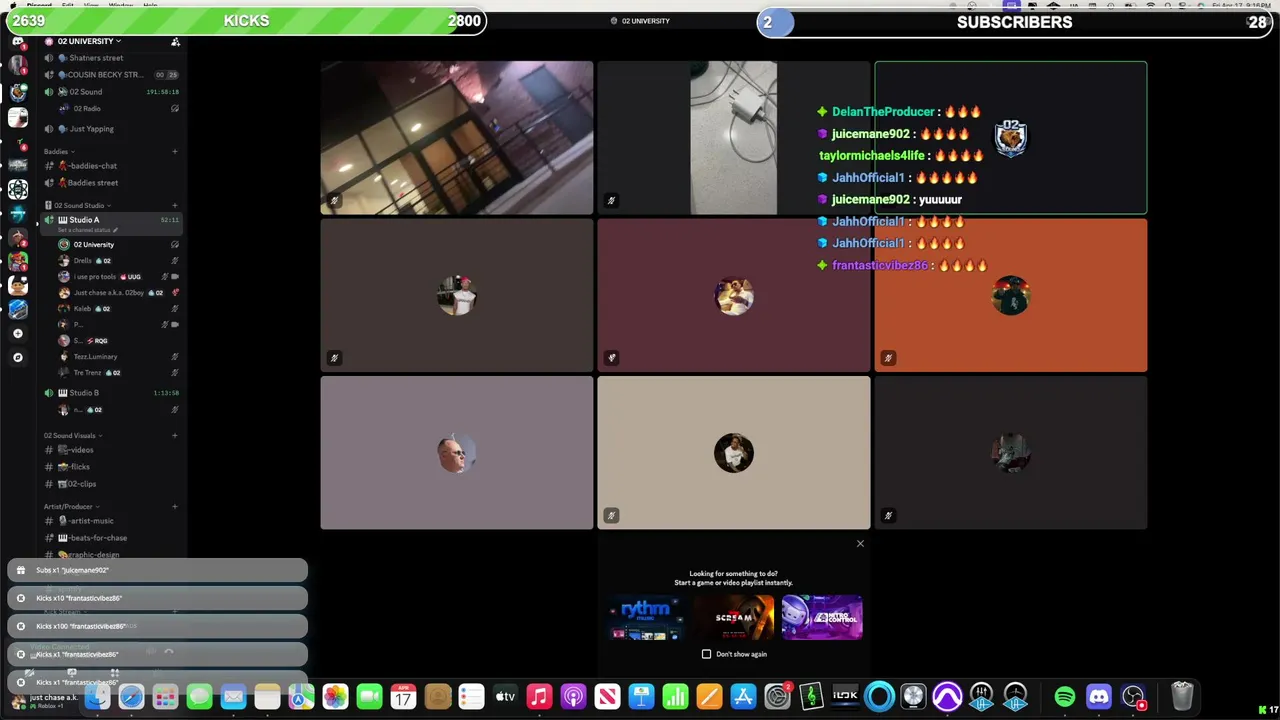Open Calendar showing 17 in the Dock
Image resolution: width=1280 pixels, height=720 pixels.
pyautogui.click(x=403, y=696)
